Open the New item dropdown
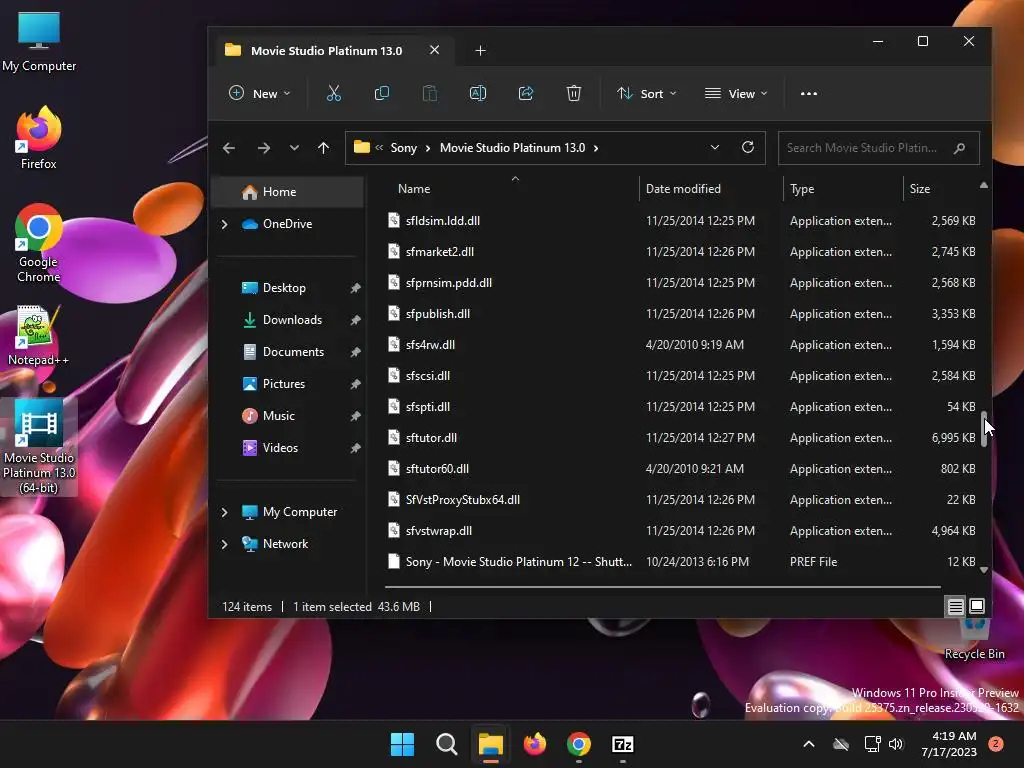 tap(259, 93)
